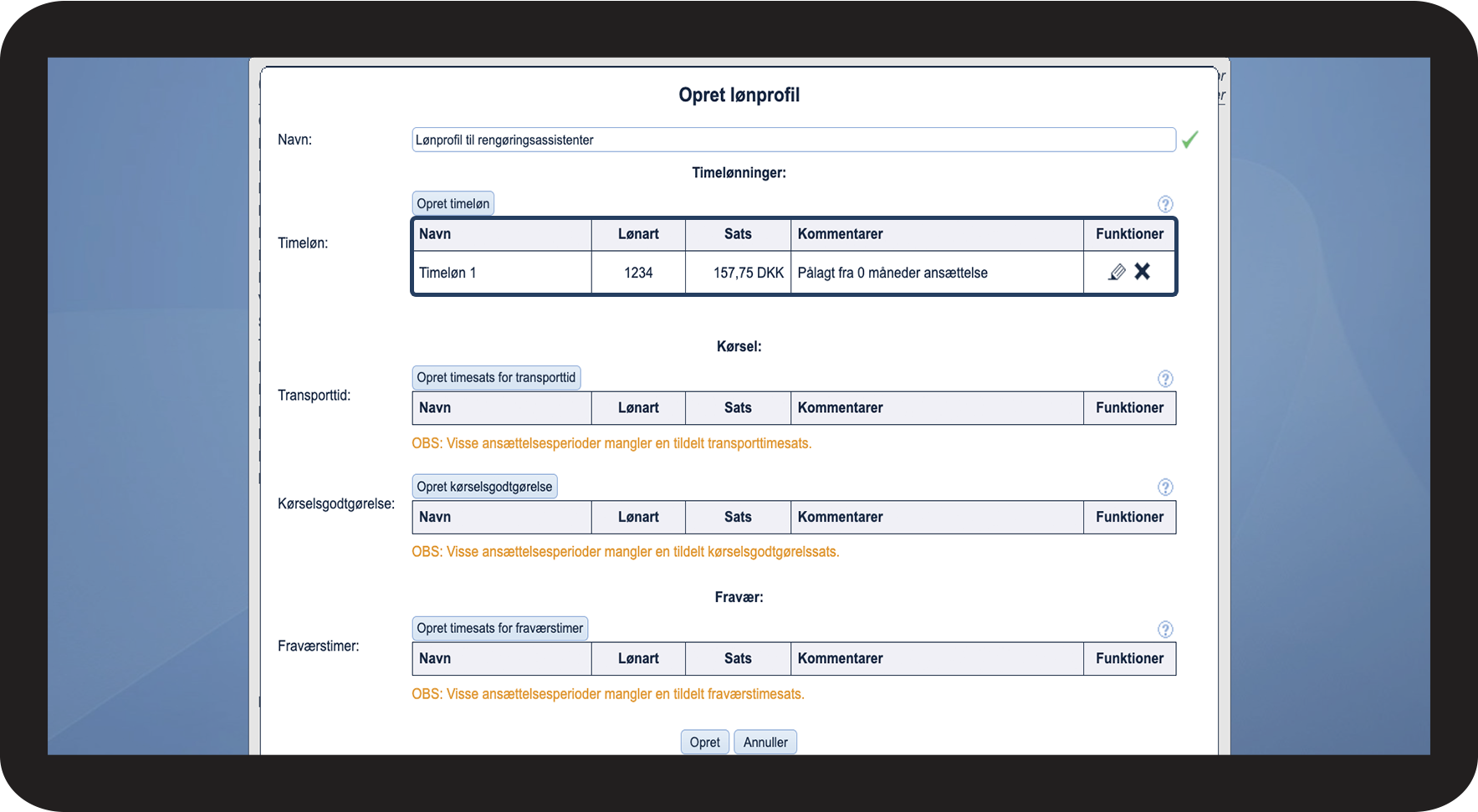
Task: Delete Timeløn 1 with the X icon
Action: (x=1142, y=272)
